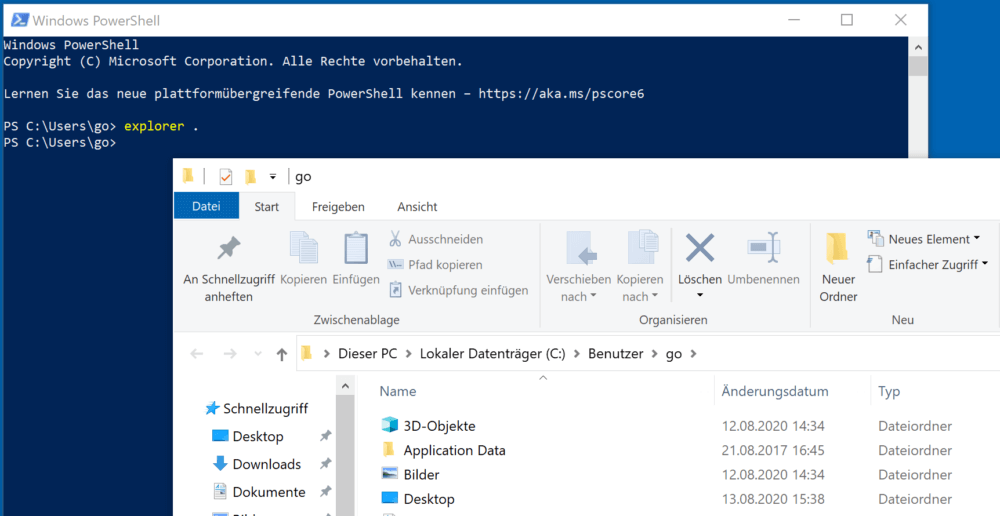
Task: Sort by the Änderungsdatum column header
Action: 775,392
